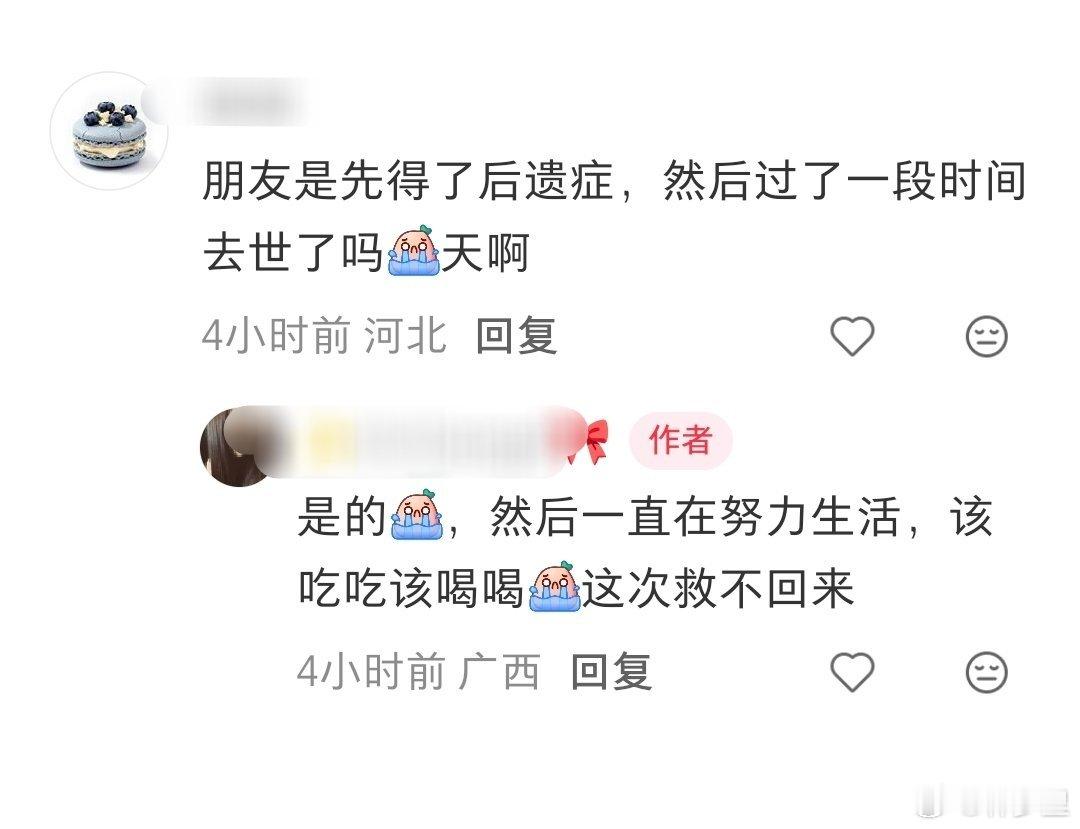
Task: Tap the crying emoji before 这次救不回来
Action: (x=554, y=587)
